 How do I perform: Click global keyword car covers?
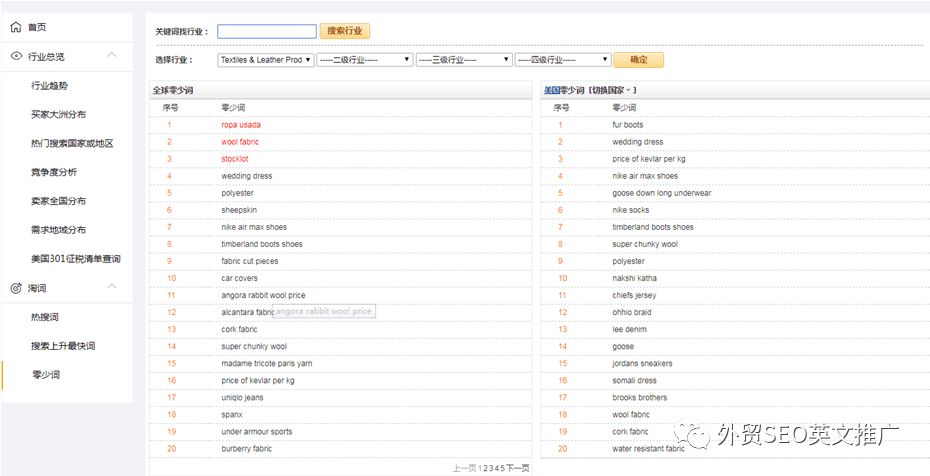coord(239,278)
